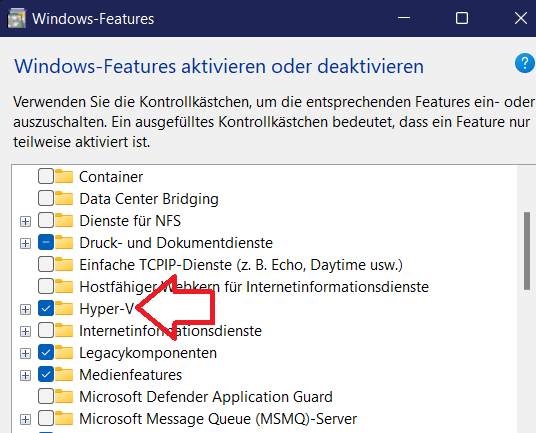This screenshot has width=536, height=433.
Task: Expand the Legacykomponenten tree node
Action: click(x=25, y=353)
